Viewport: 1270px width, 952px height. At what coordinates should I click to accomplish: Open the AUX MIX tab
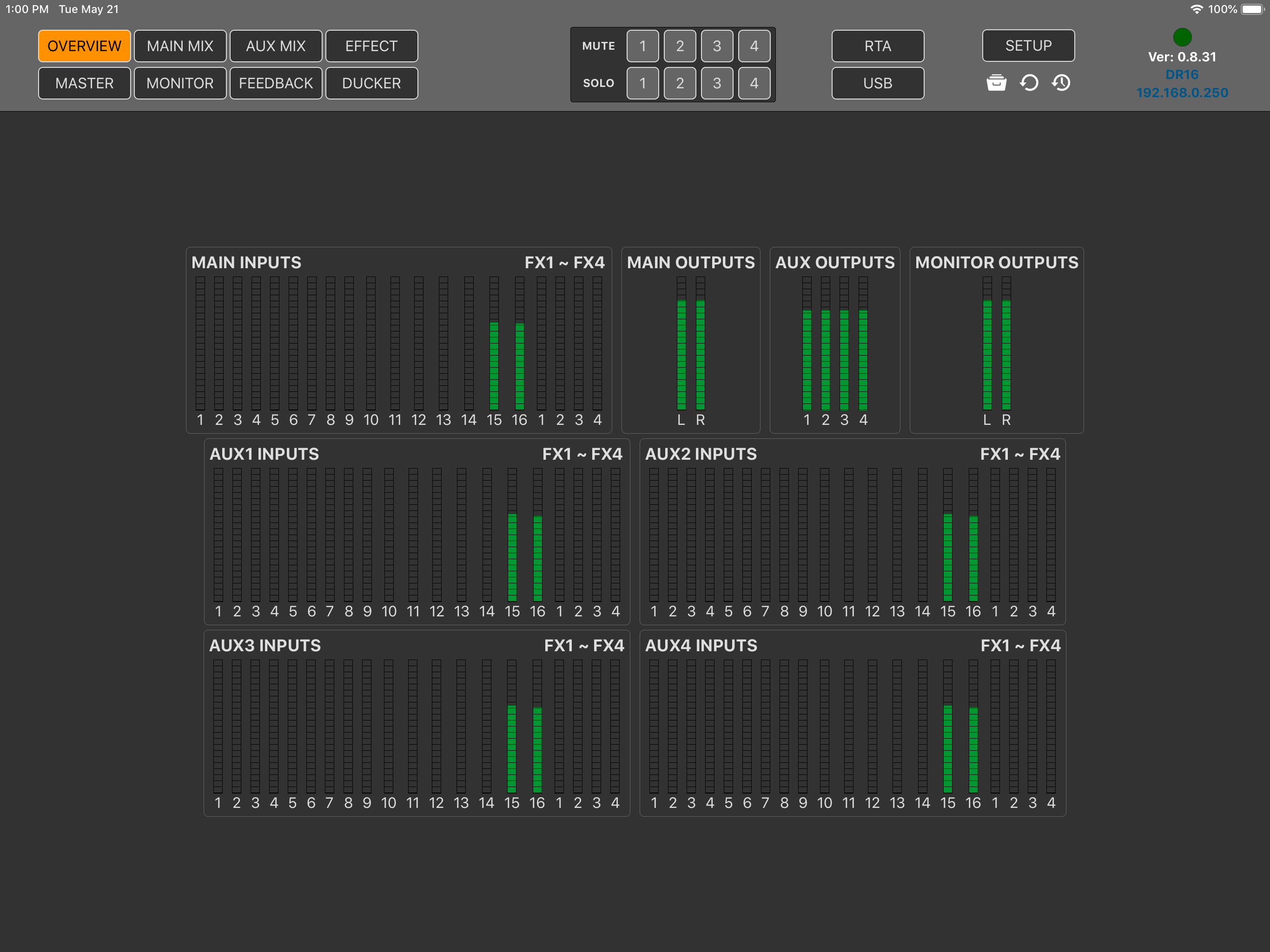pyautogui.click(x=276, y=46)
